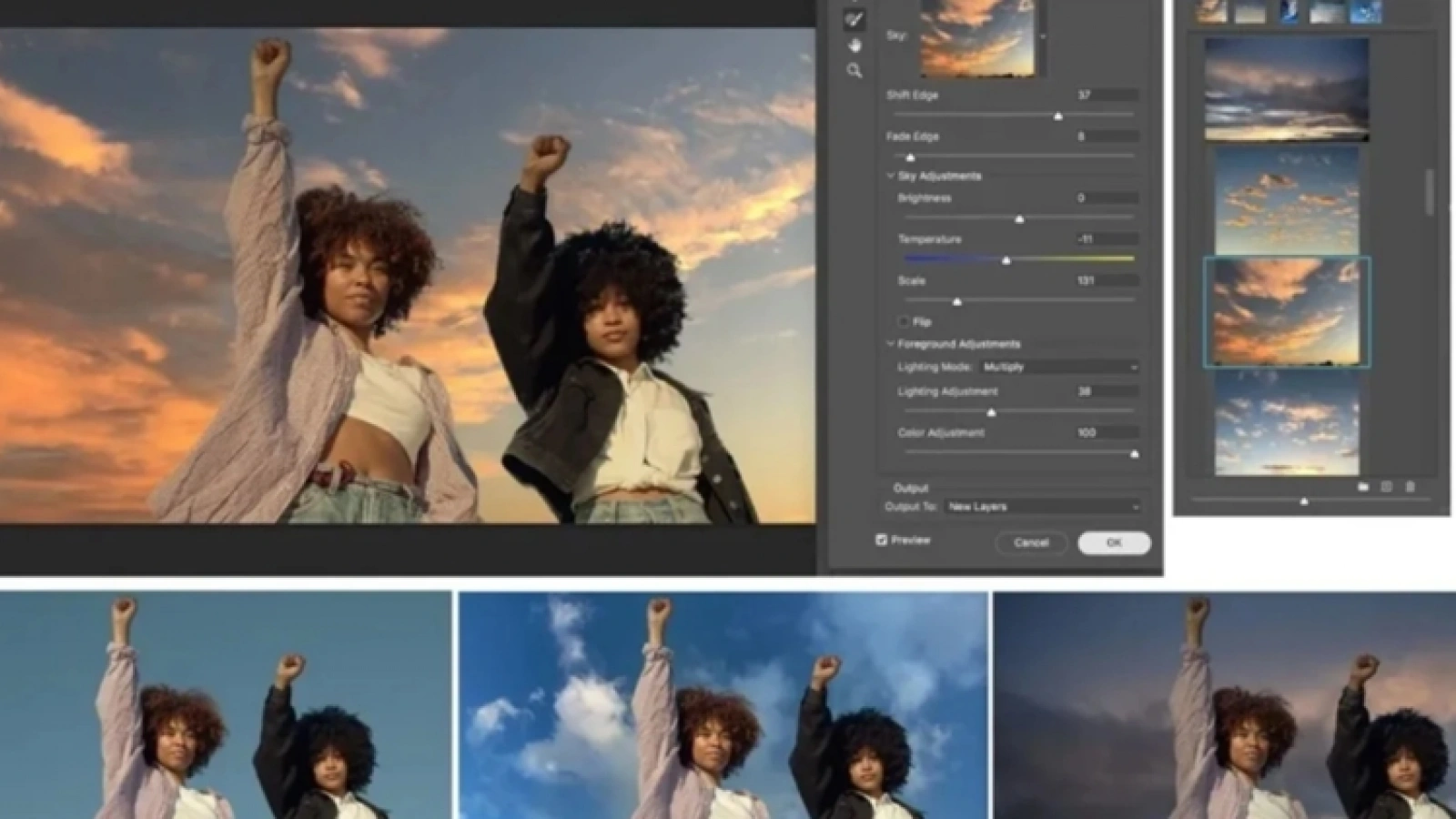
Task: Click the Fade Edge slider handle
Action: tap(910, 157)
